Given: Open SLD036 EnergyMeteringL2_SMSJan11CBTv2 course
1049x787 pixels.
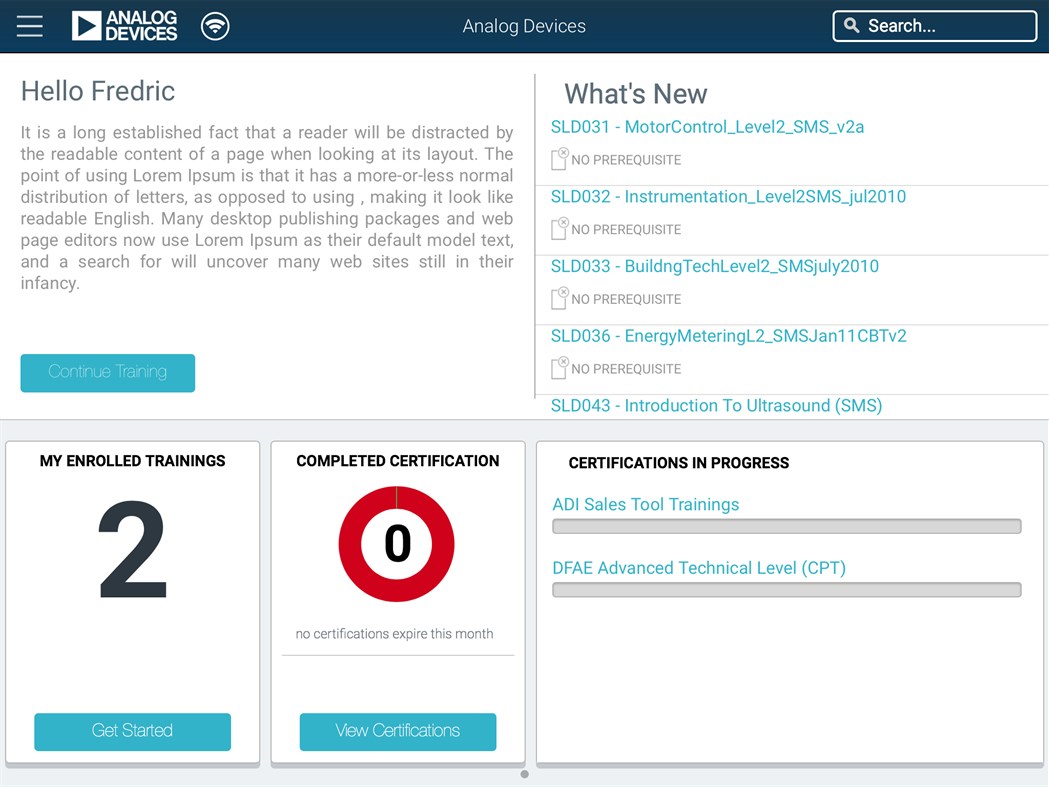Looking at the screenshot, I should coord(729,335).
